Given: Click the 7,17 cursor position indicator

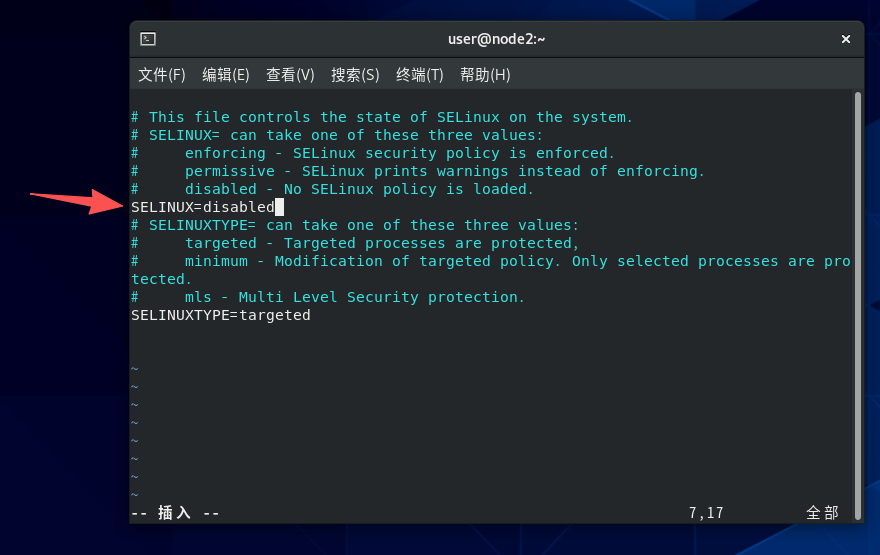Looking at the screenshot, I should click(706, 513).
